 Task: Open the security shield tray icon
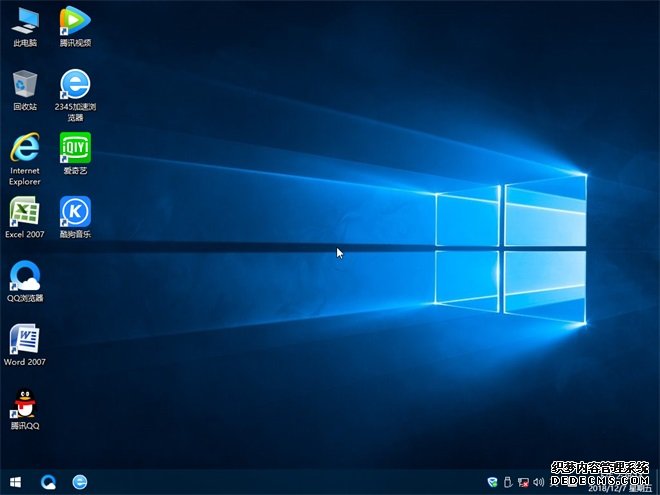coord(492,482)
